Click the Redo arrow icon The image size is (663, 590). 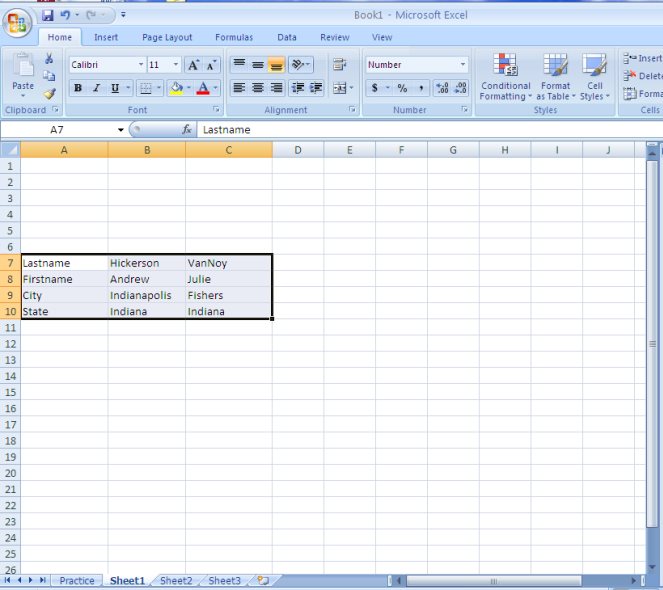pos(91,15)
